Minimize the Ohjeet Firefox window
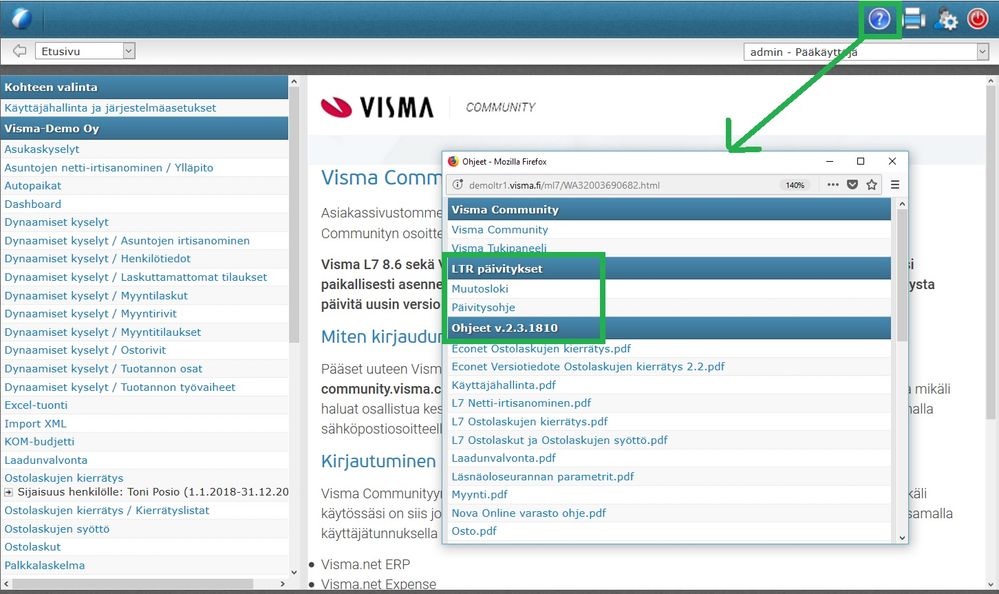Screen dimensions: 999x594 click(830, 161)
